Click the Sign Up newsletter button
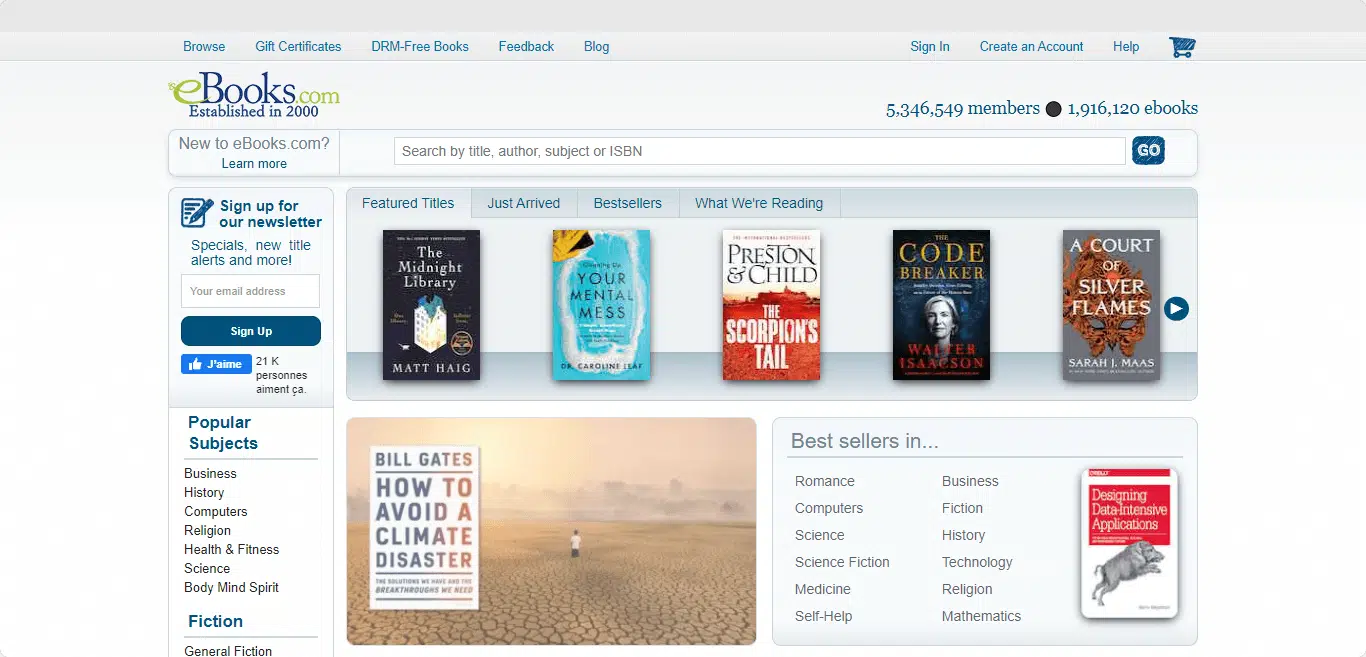 (251, 331)
